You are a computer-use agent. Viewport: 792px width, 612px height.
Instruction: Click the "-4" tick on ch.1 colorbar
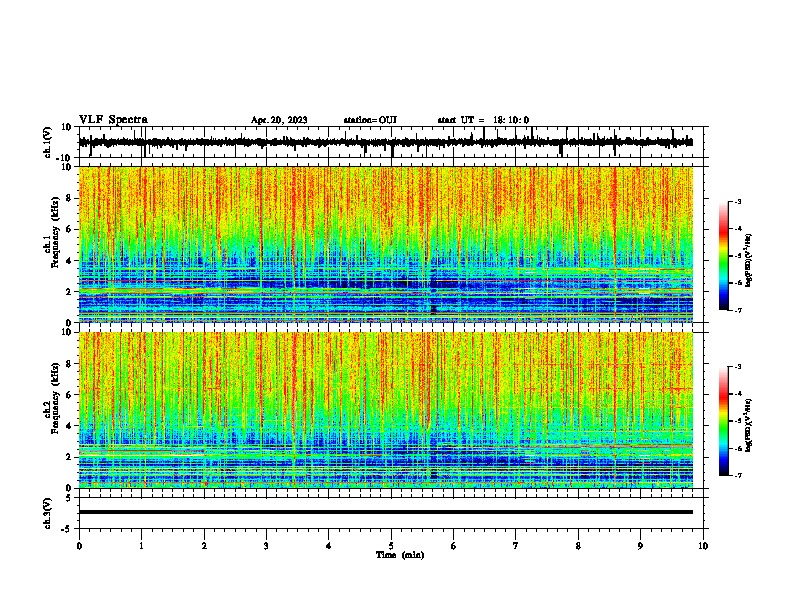(x=738, y=229)
